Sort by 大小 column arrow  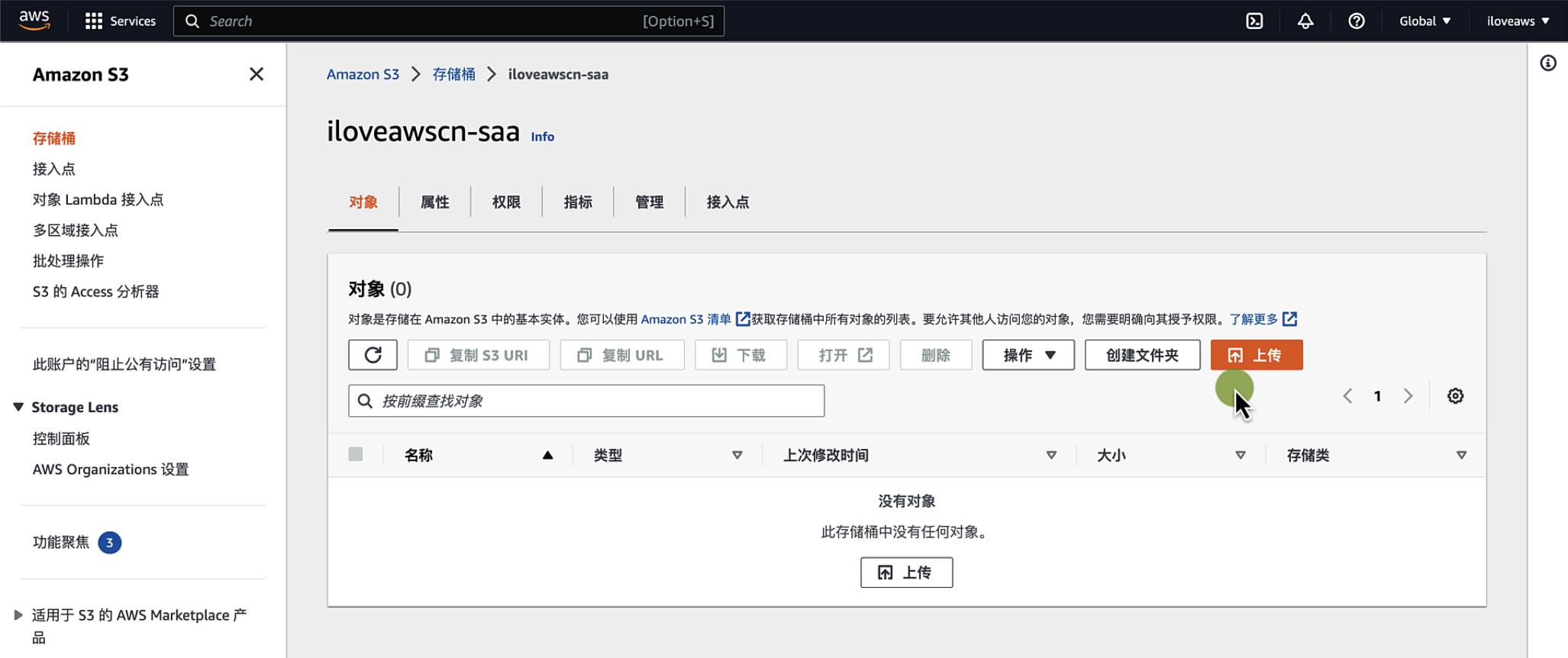(1241, 456)
